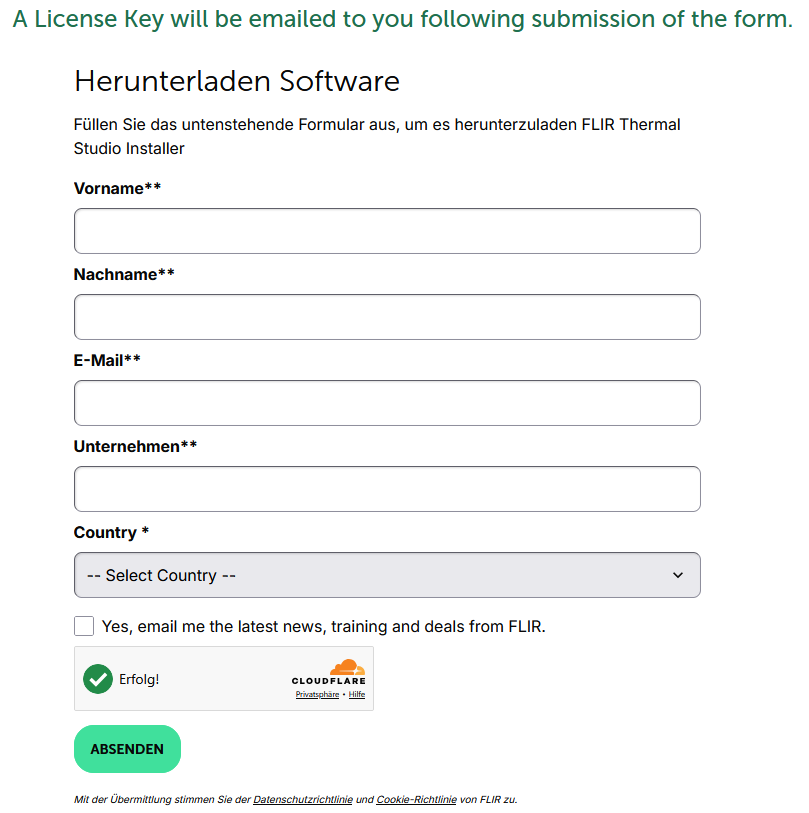809x813 pixels.
Task: Click the Cloudflare cloud logo
Action: point(346,668)
